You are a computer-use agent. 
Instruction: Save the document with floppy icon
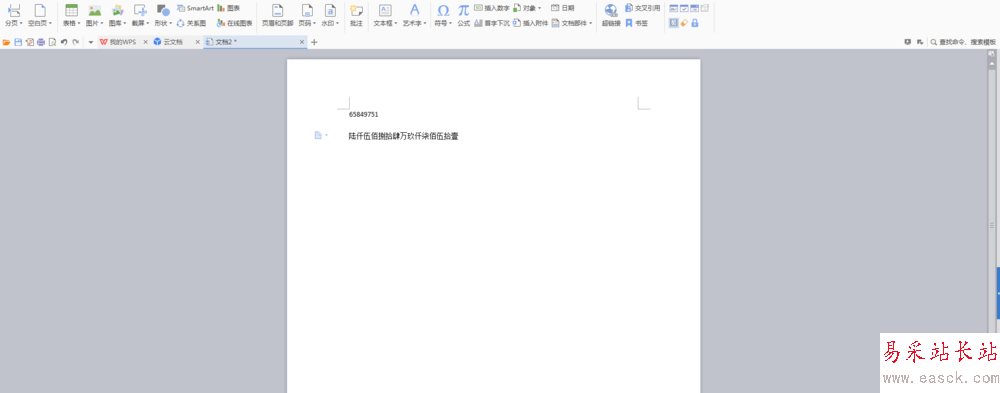pos(18,42)
